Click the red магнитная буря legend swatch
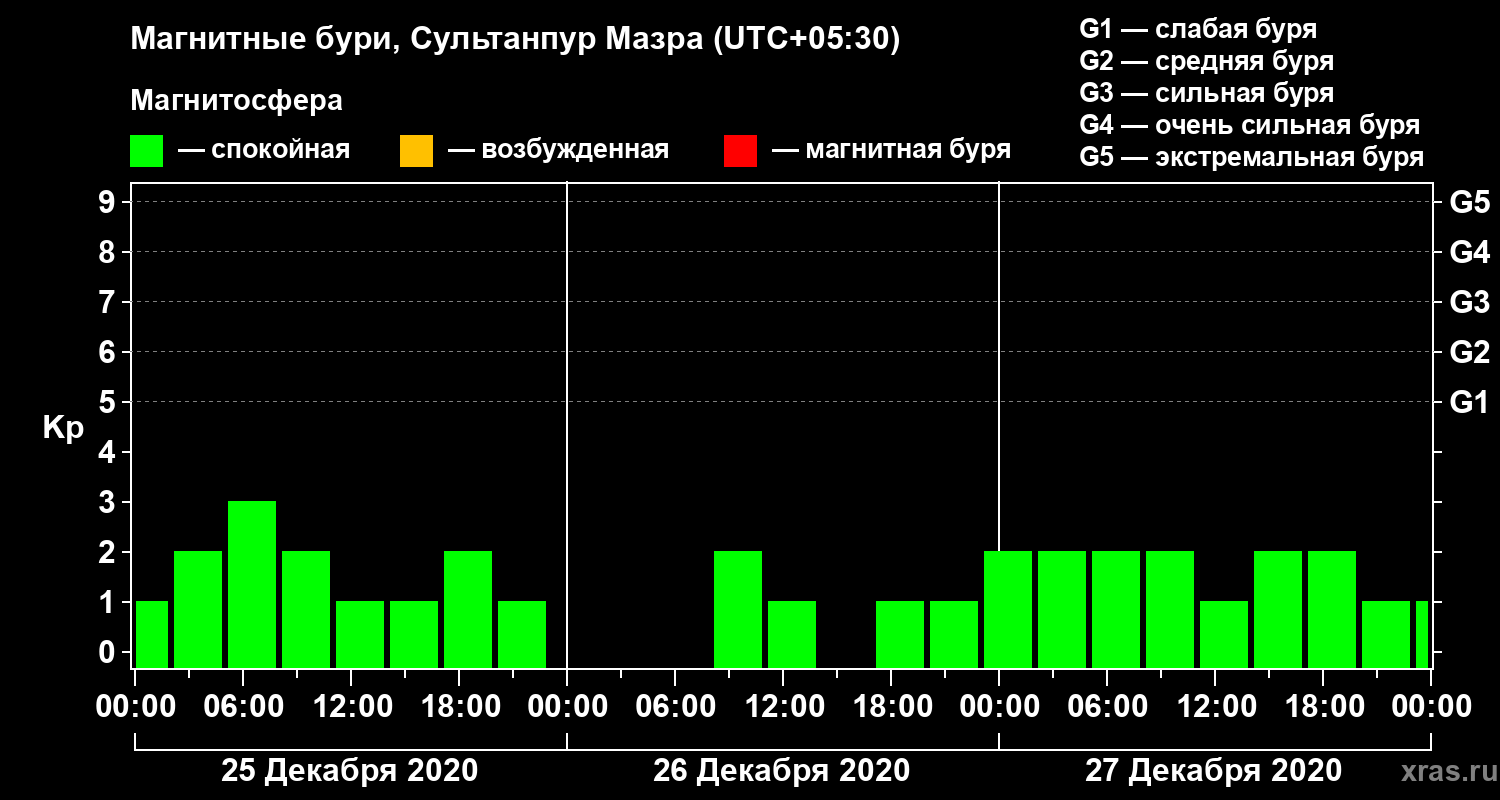This screenshot has height=800, width=1500. [x=740, y=151]
